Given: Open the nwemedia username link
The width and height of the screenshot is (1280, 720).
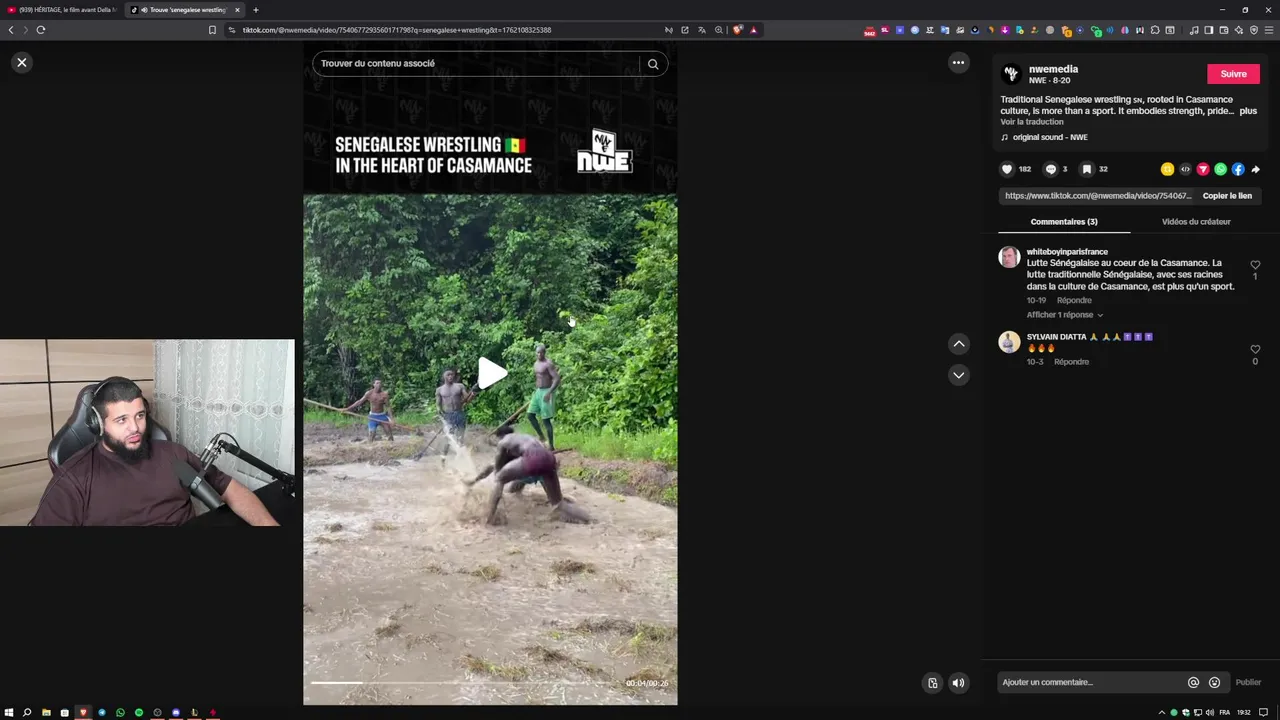Looking at the screenshot, I should point(1053,69).
